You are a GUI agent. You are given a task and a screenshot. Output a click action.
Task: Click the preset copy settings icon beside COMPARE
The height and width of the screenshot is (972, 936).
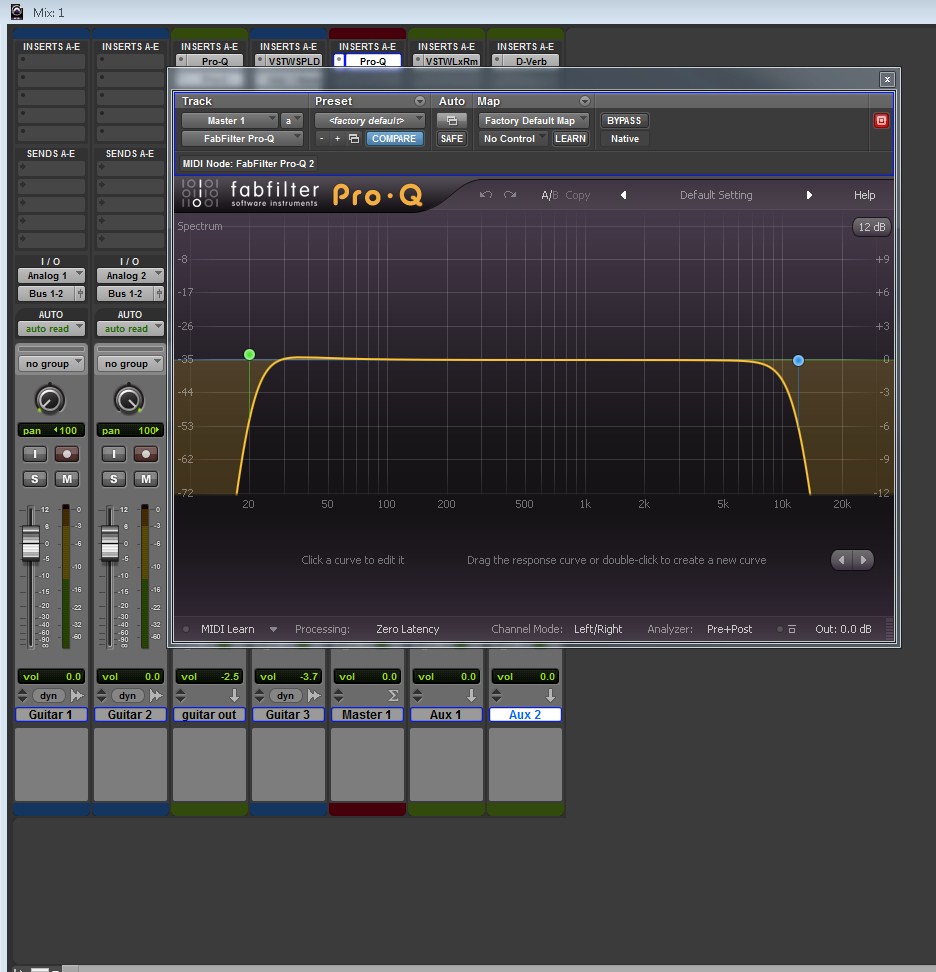[354, 139]
